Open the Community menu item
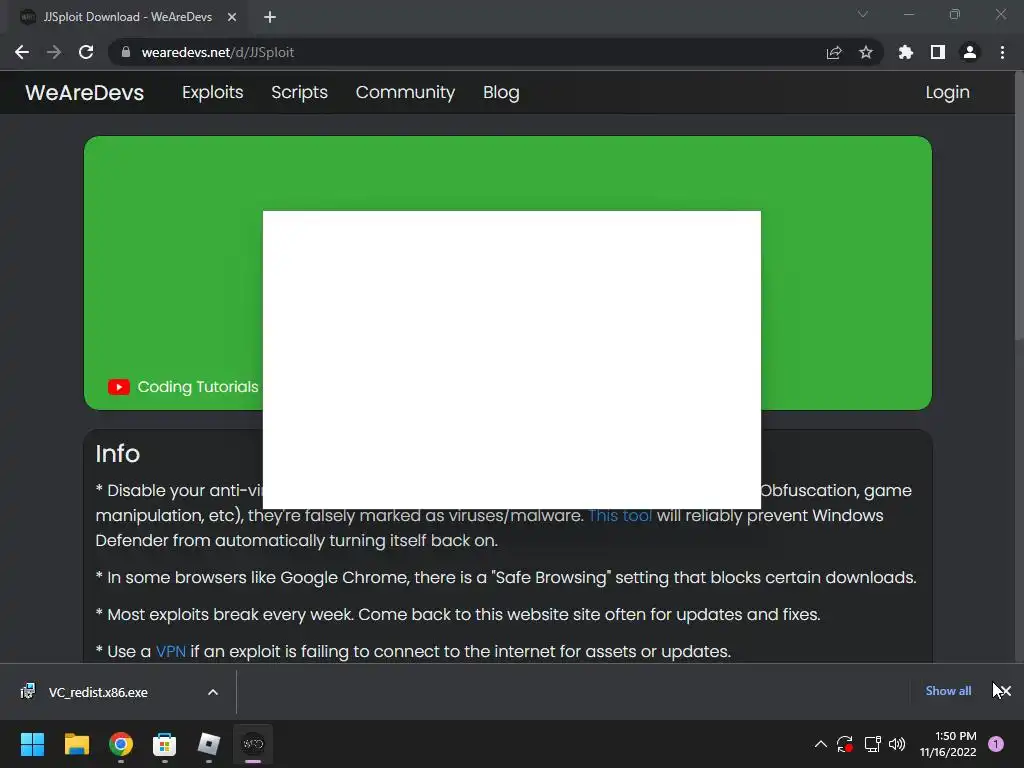This screenshot has height=768, width=1024. pyautogui.click(x=405, y=92)
